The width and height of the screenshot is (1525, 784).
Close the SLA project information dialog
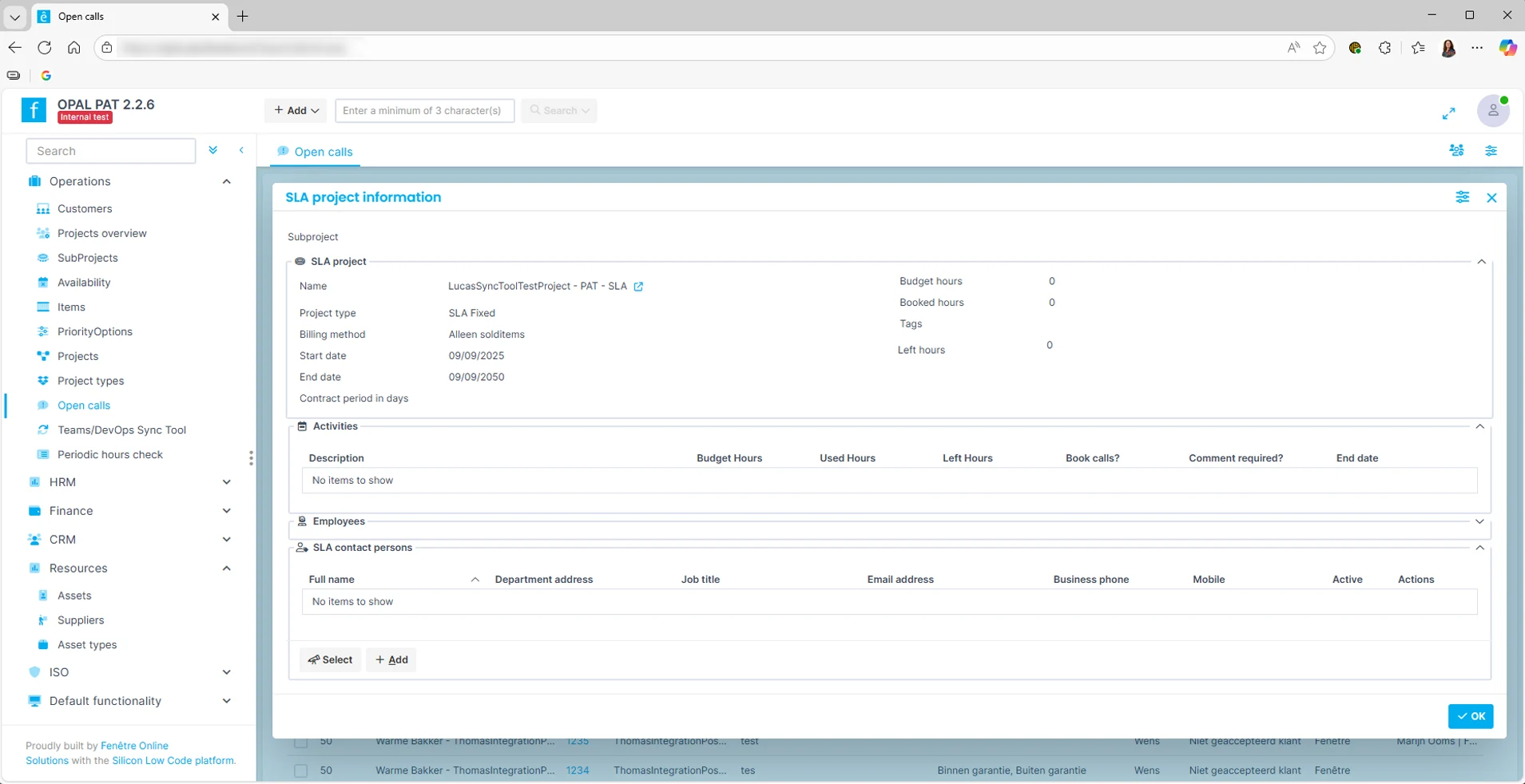[1491, 198]
